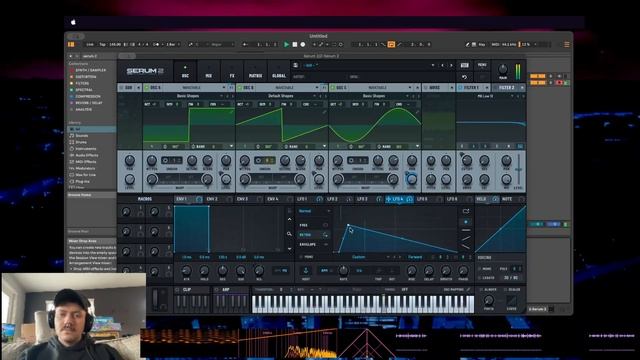Screen dimensions: 640x360
Task: Enable portamento ALWAYS checkbox
Action: (x=480, y=290)
